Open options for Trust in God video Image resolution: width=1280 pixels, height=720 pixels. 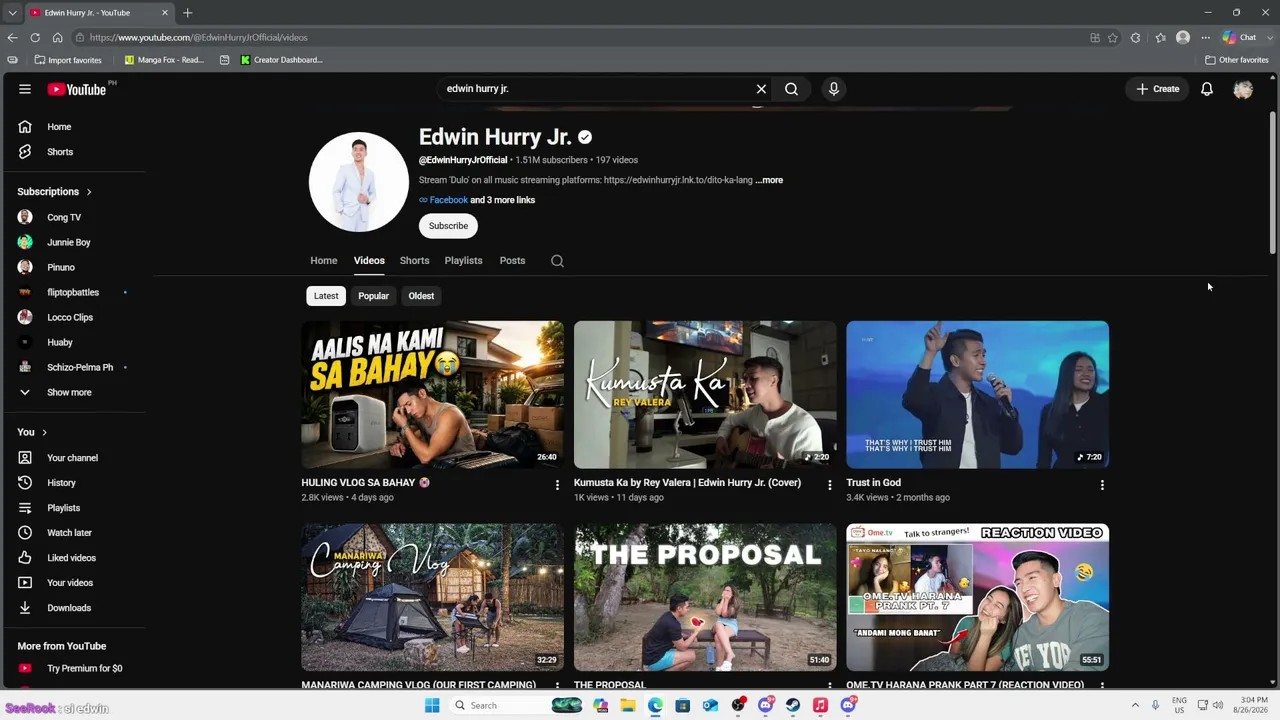[x=1102, y=485]
